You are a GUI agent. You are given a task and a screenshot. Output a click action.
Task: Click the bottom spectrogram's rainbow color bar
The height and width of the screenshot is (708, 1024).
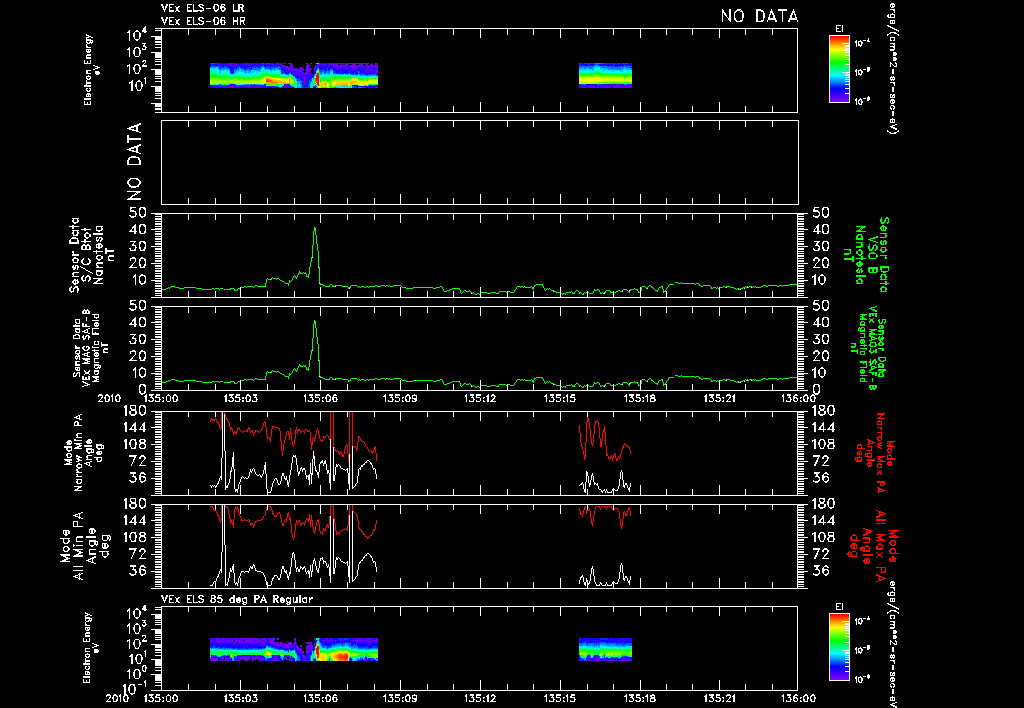tap(839, 647)
